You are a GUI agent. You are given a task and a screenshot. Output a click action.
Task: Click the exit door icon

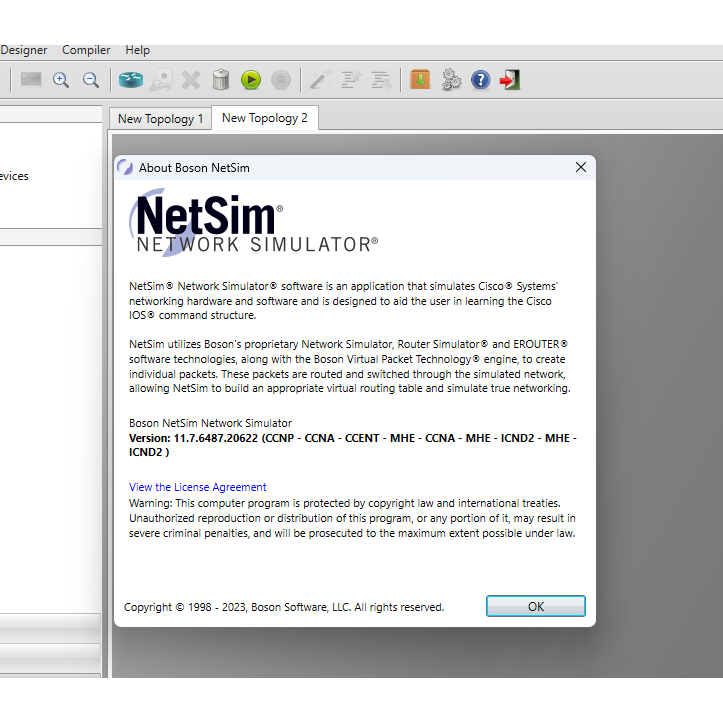pos(511,80)
